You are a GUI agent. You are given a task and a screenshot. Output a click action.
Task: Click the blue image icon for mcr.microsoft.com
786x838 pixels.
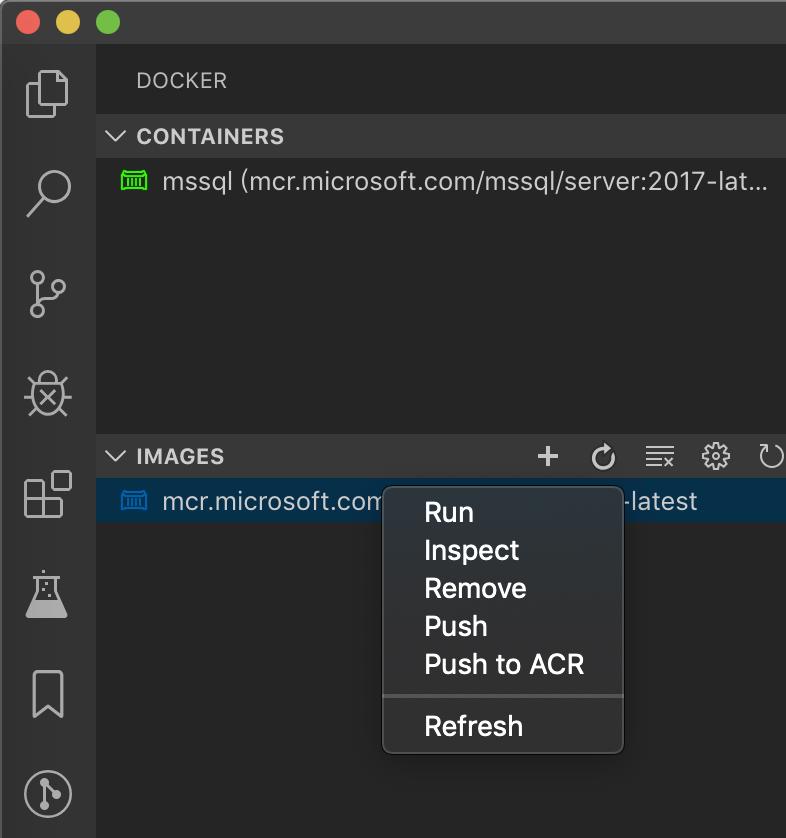pos(134,501)
